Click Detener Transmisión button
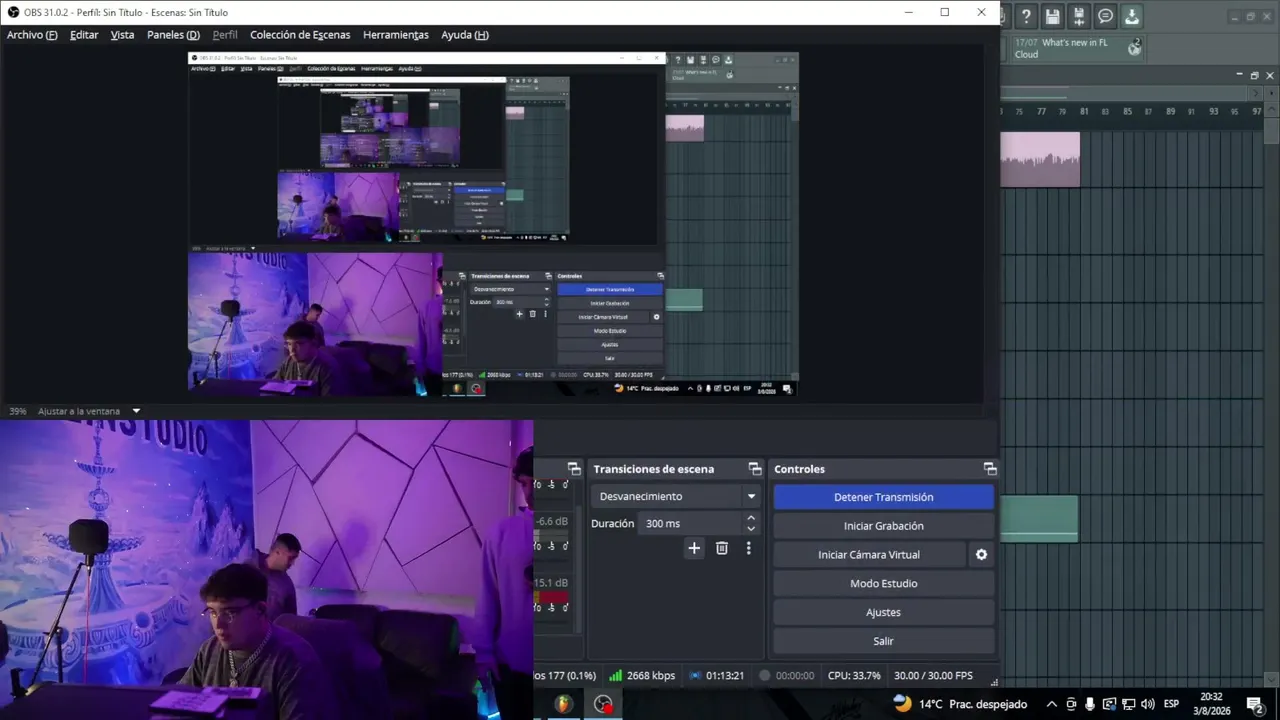Screen dimensions: 1280x720 coord(884,497)
